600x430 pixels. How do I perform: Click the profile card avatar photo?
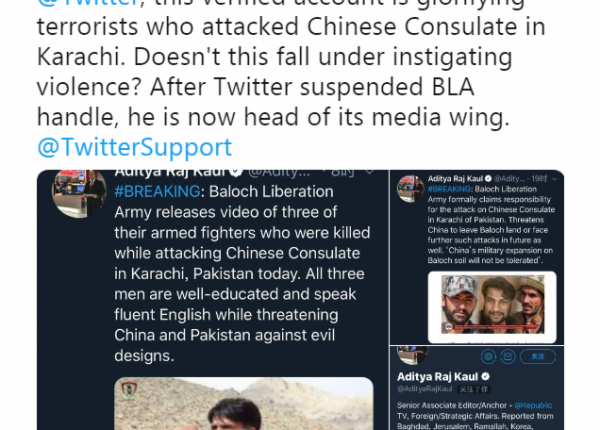tap(412, 355)
